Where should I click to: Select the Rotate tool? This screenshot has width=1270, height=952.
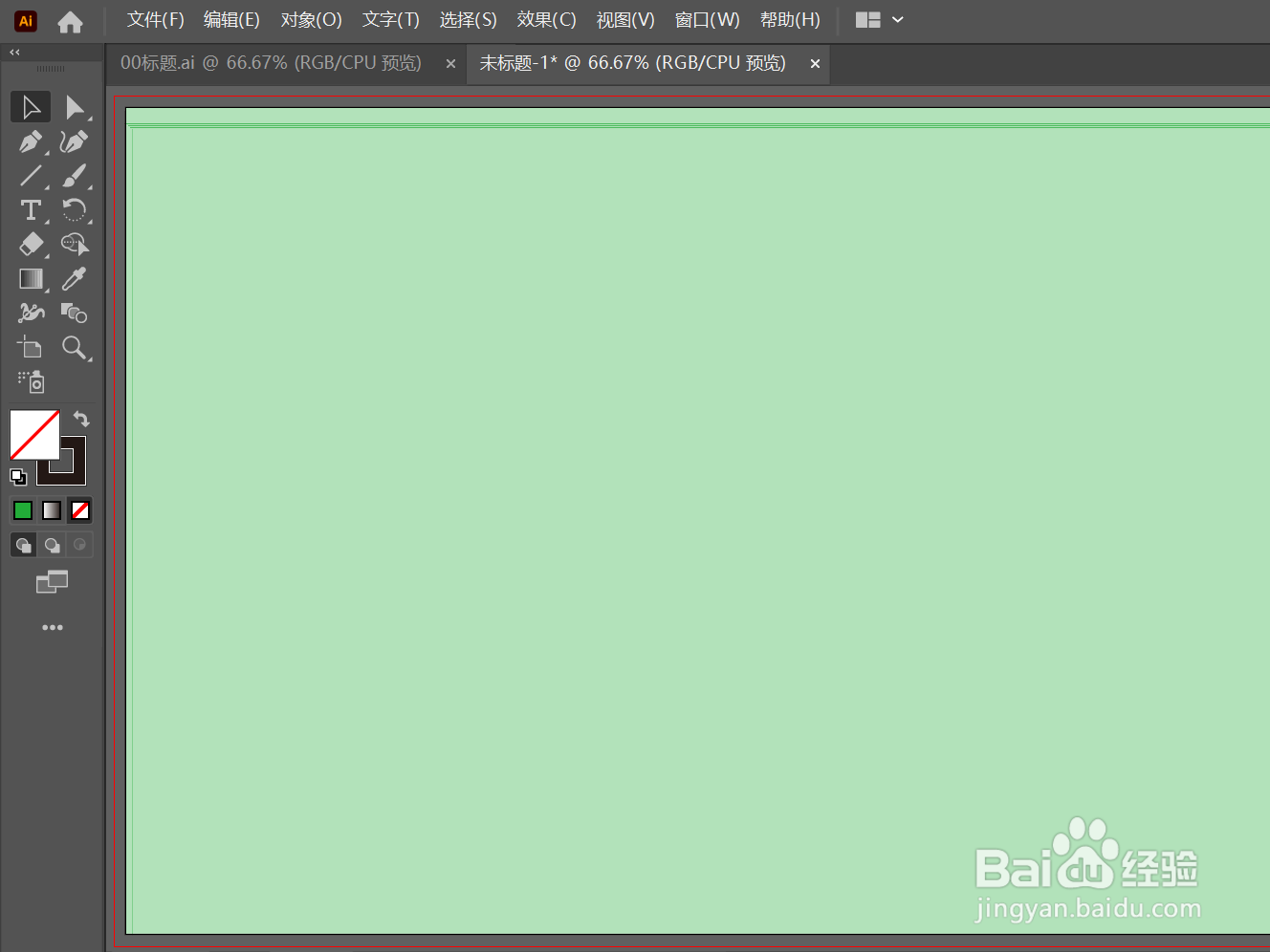click(74, 210)
